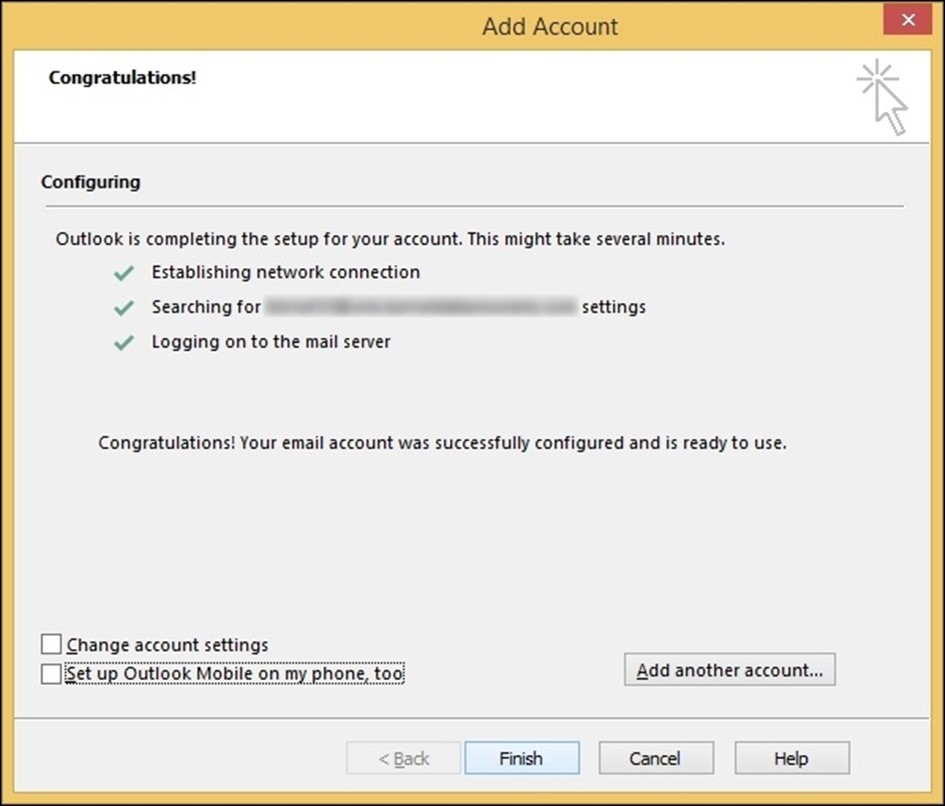Viewport: 945px width, 806px height.
Task: Select 'Set up Outlook Mobile on my phone' label
Action: coord(234,673)
